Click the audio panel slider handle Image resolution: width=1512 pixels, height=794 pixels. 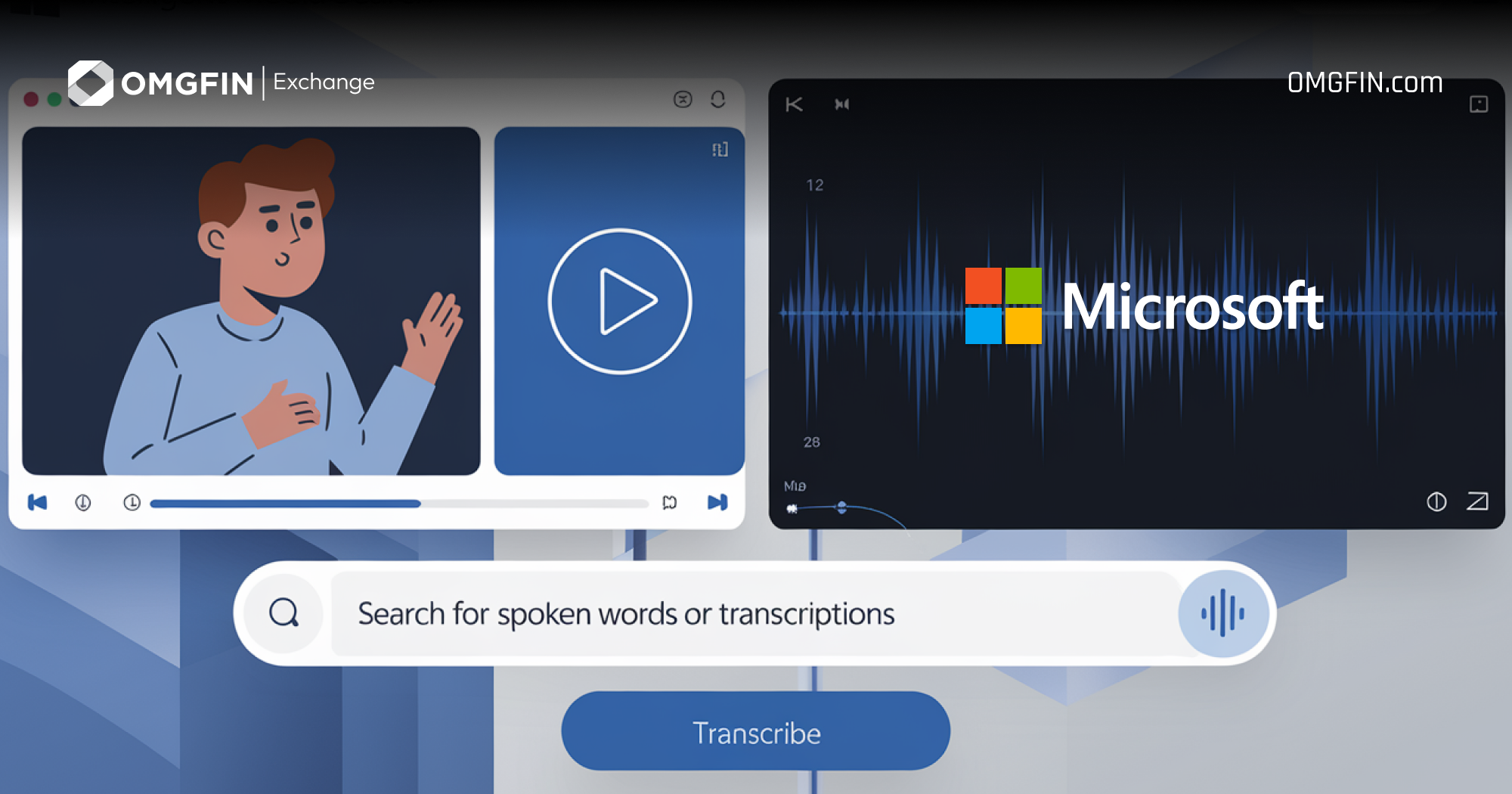point(841,507)
